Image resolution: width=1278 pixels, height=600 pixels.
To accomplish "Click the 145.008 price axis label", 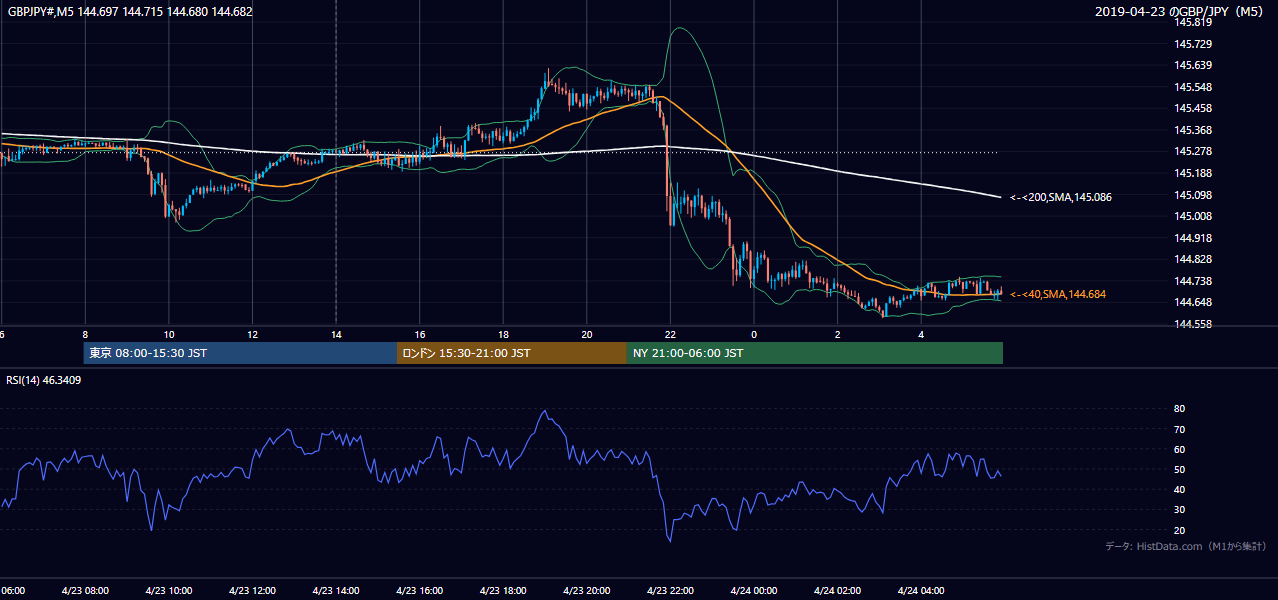I will point(1191,216).
